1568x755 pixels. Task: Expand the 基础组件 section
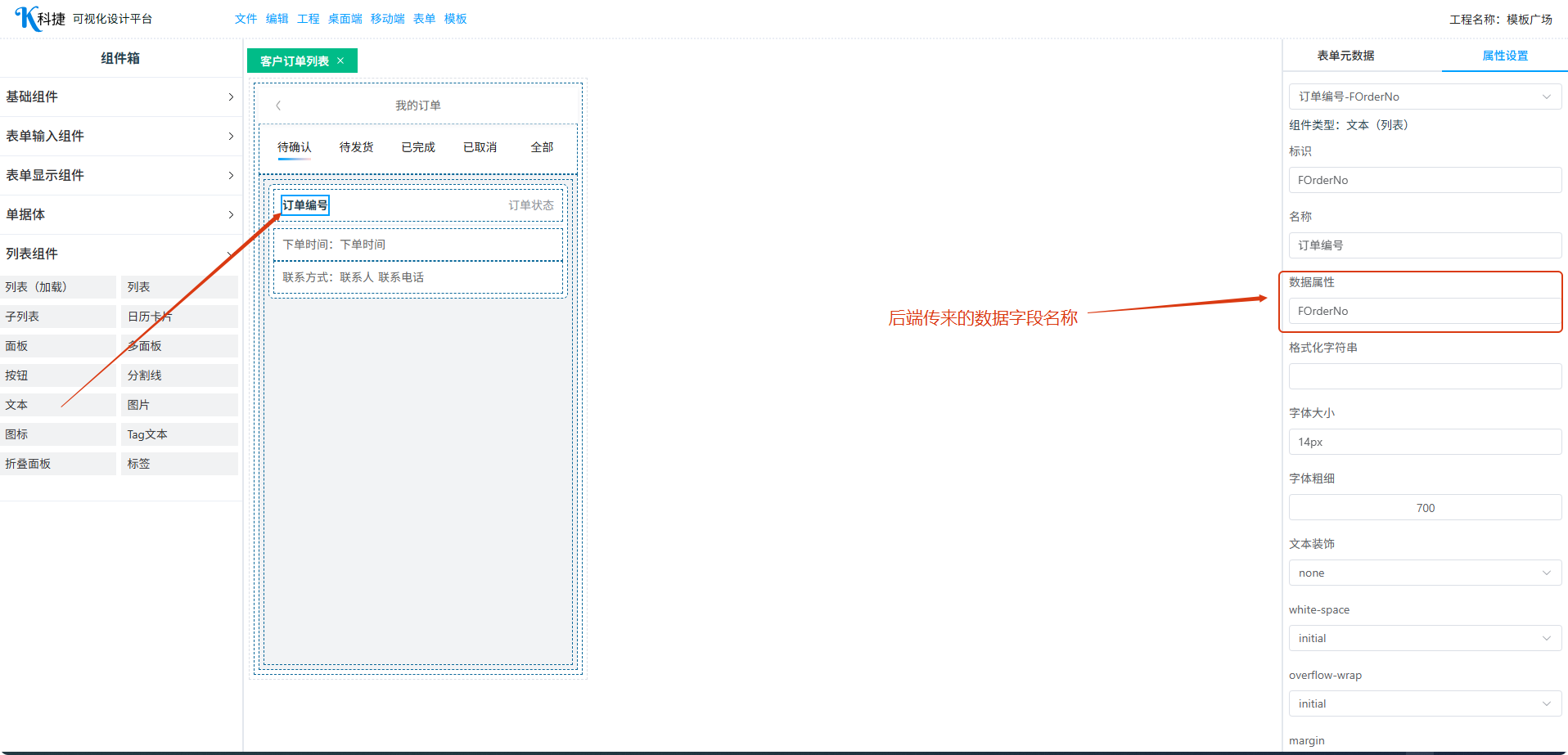click(120, 97)
